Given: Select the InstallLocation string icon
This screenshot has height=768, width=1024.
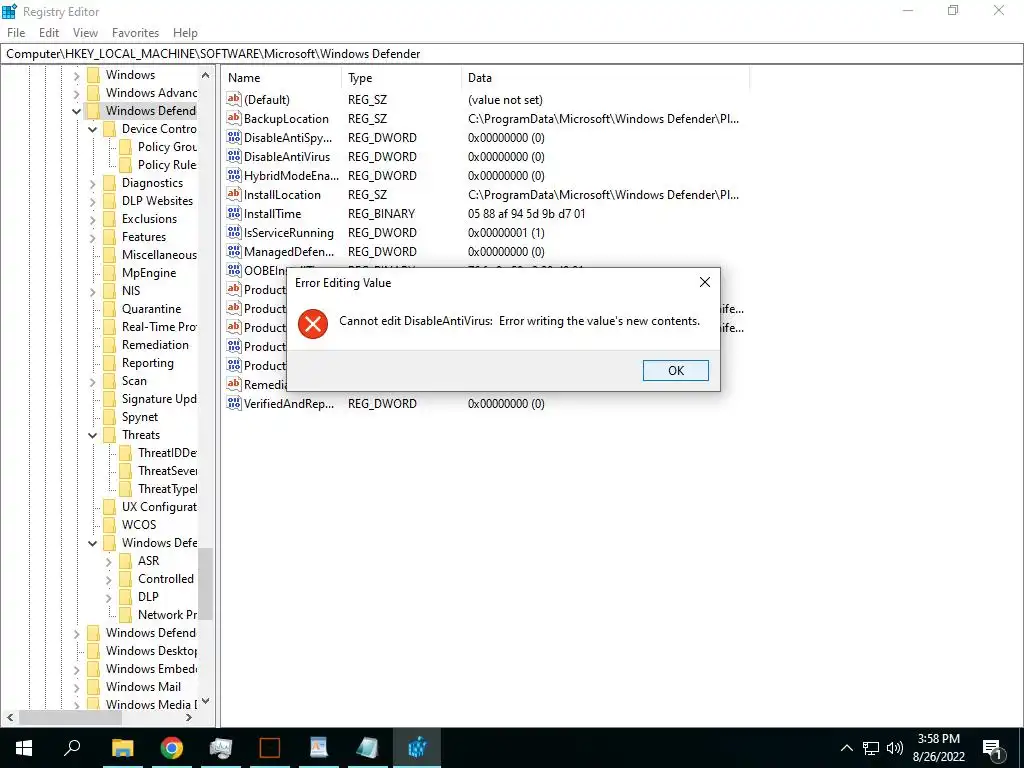Looking at the screenshot, I should (x=233, y=194).
